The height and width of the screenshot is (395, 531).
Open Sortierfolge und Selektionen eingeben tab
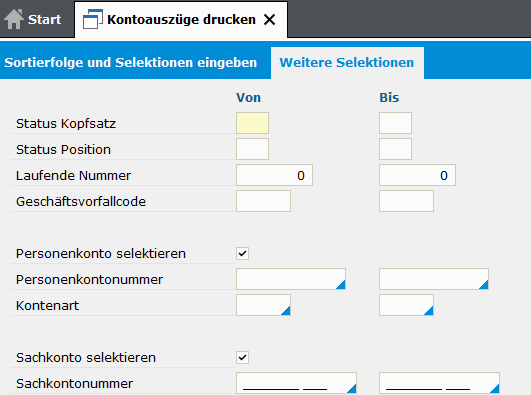pos(131,63)
